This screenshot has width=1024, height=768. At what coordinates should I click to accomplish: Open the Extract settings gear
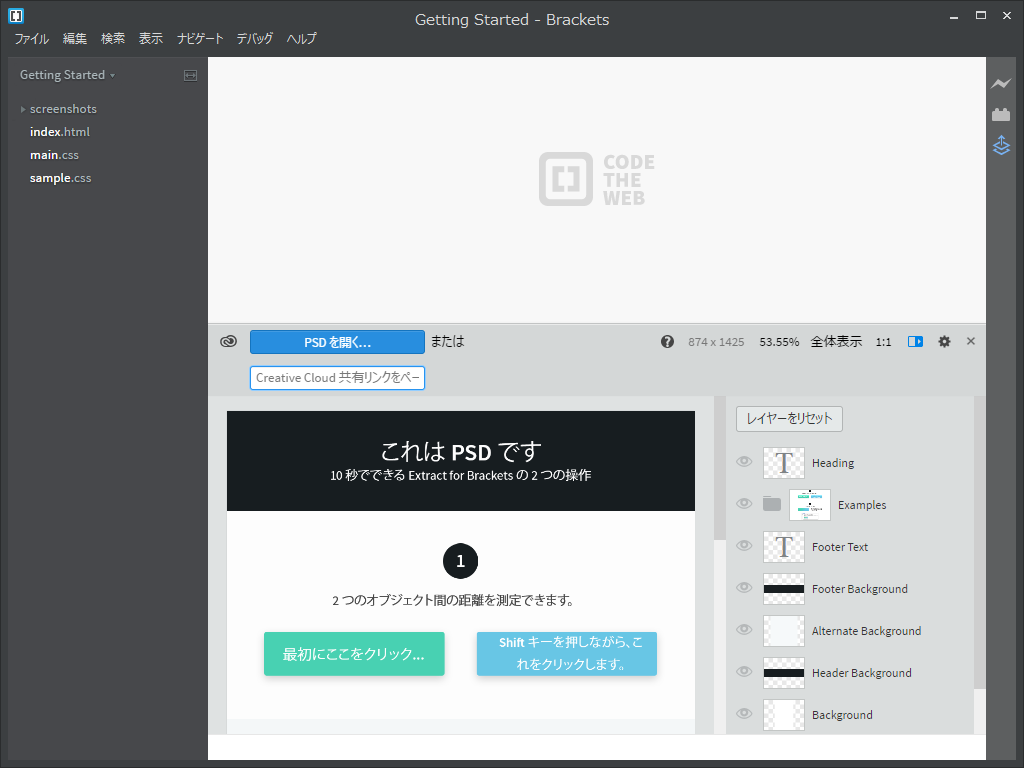click(944, 341)
